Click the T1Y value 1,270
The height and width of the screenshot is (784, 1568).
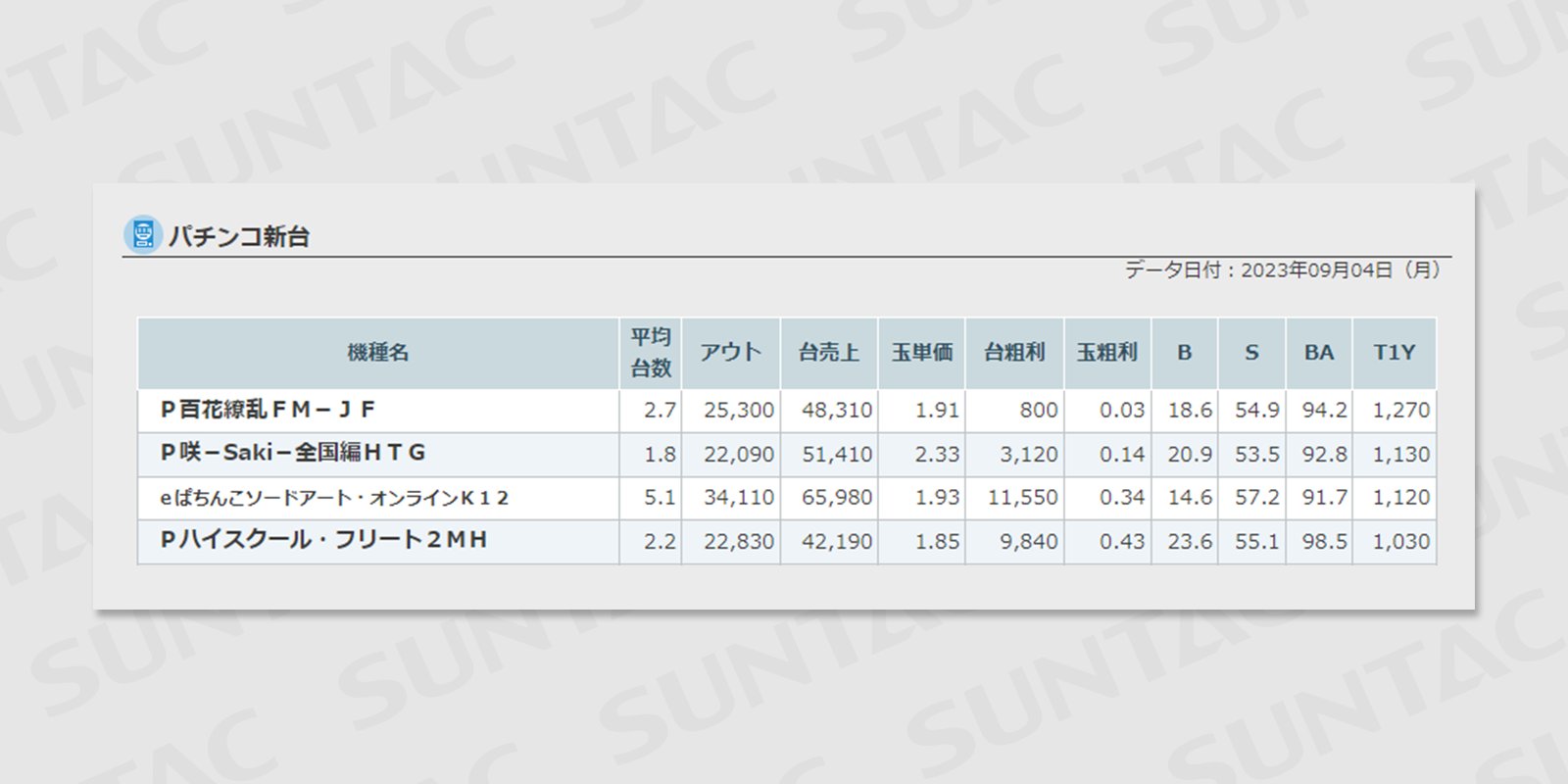click(1401, 411)
